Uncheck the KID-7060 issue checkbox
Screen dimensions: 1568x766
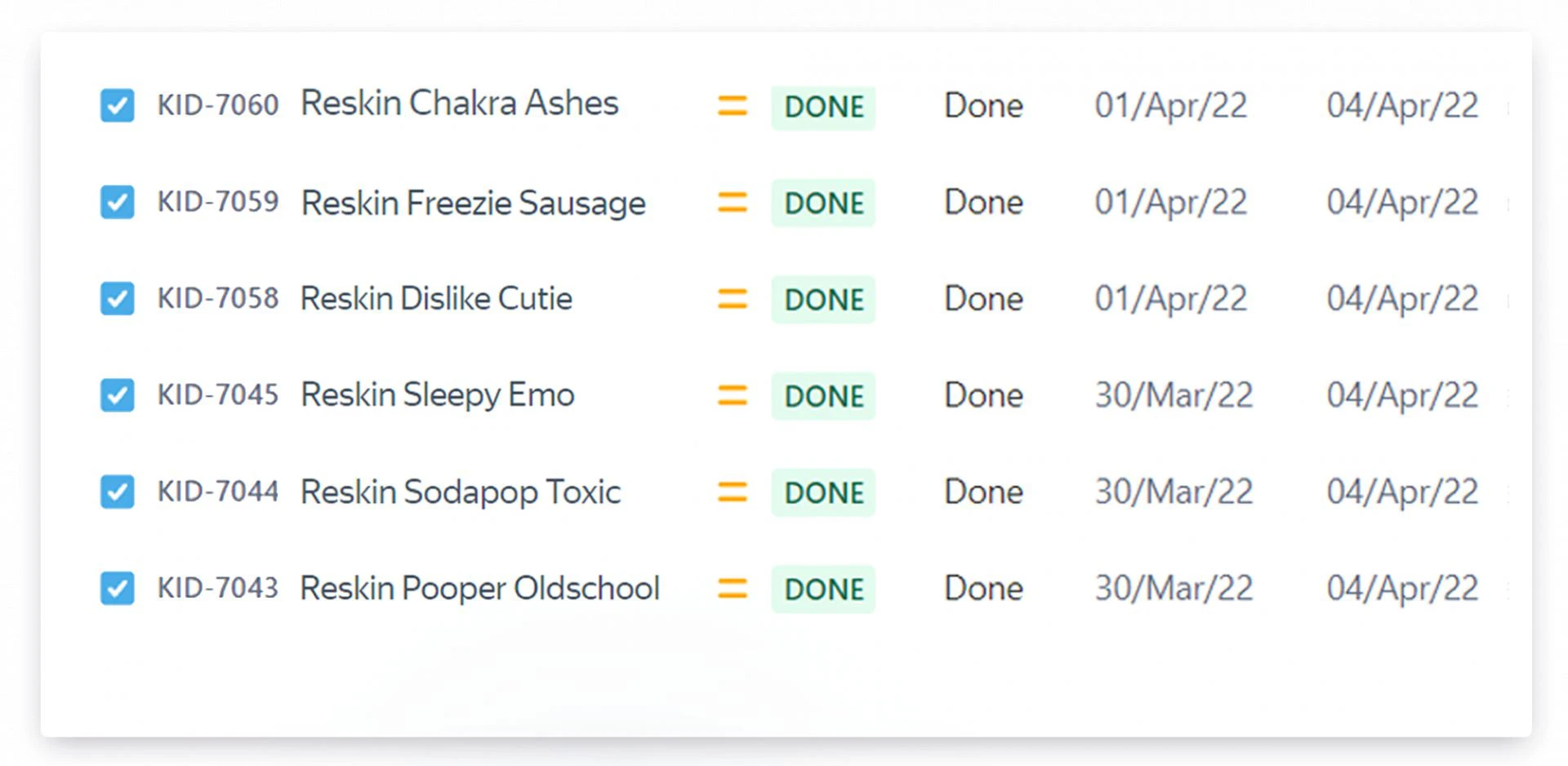click(118, 105)
